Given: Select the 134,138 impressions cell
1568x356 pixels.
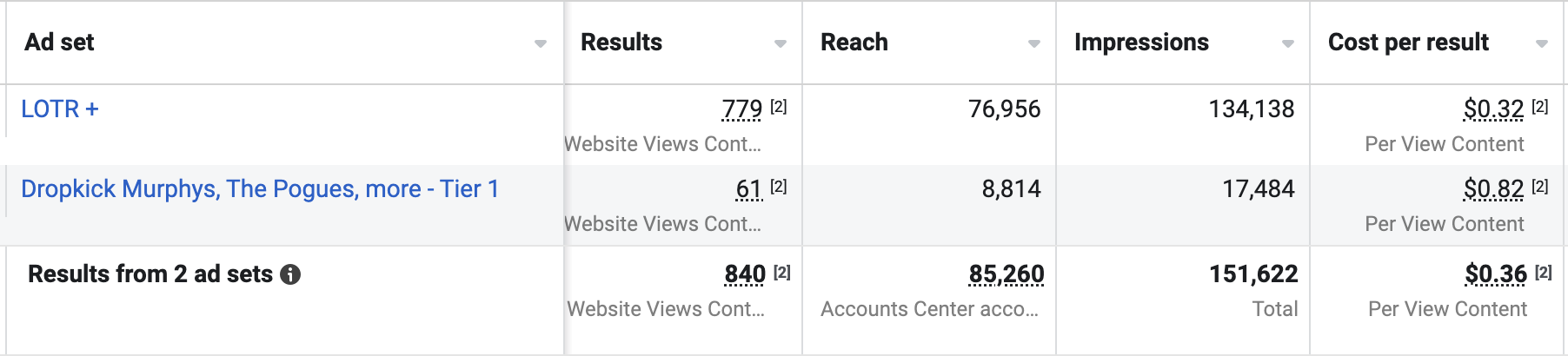Looking at the screenshot, I should [x=1251, y=109].
